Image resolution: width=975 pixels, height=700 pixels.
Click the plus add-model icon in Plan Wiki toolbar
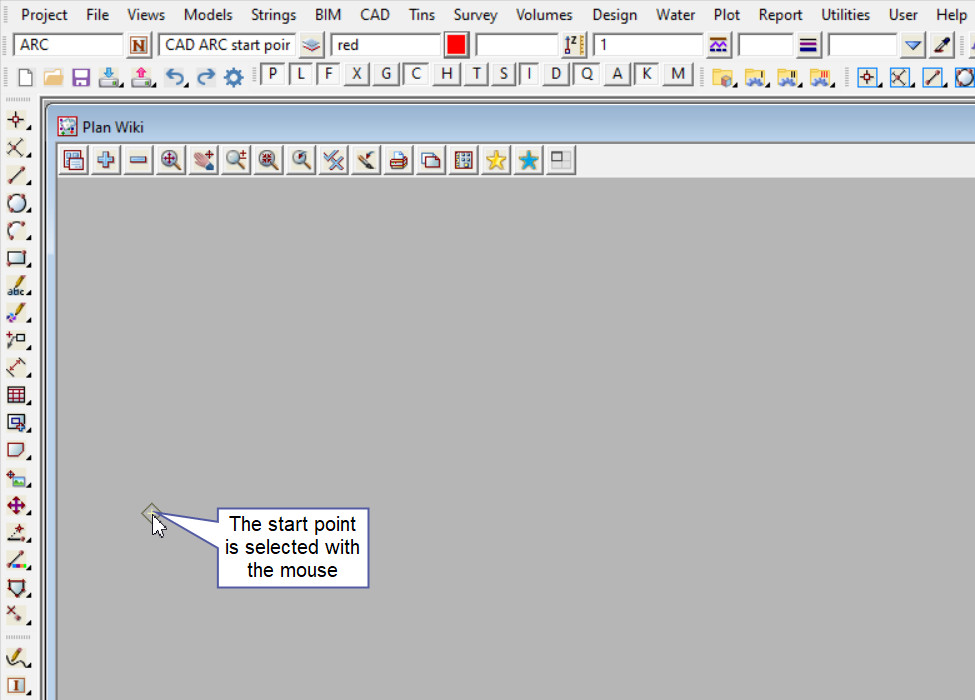105,160
